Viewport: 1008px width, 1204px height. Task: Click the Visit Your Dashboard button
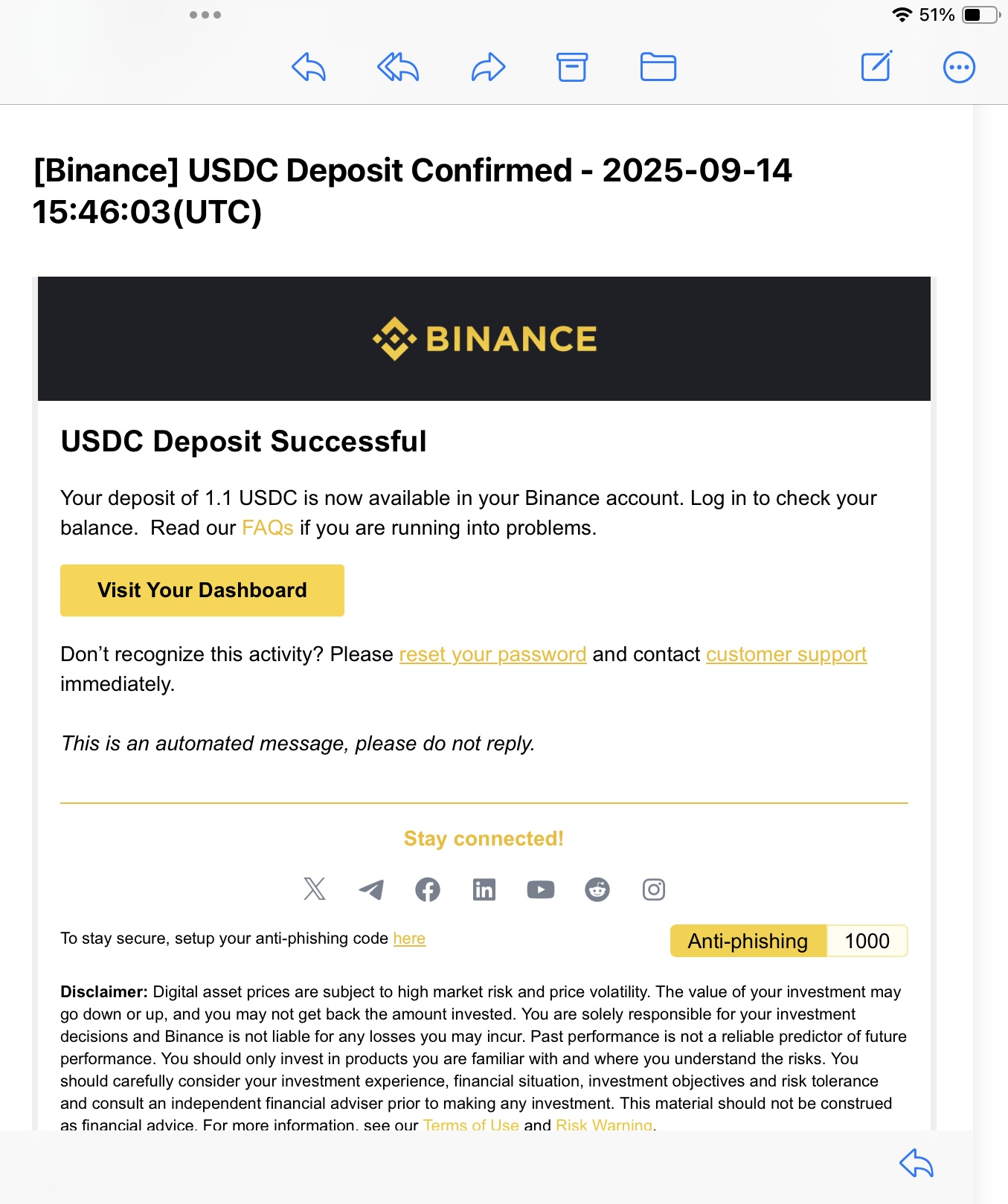[x=202, y=590]
